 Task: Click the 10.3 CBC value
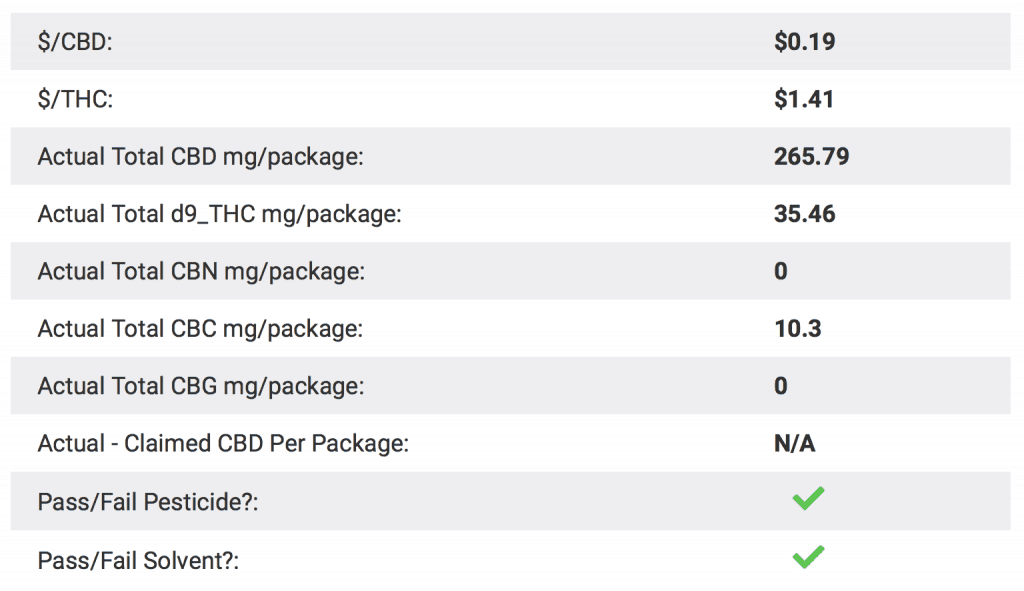797,329
